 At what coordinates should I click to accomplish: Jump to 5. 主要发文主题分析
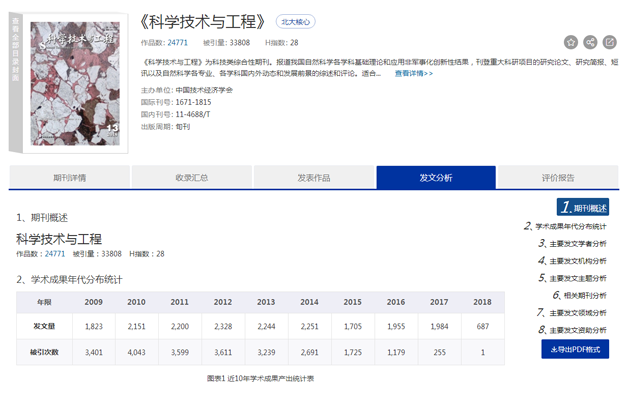click(x=572, y=278)
